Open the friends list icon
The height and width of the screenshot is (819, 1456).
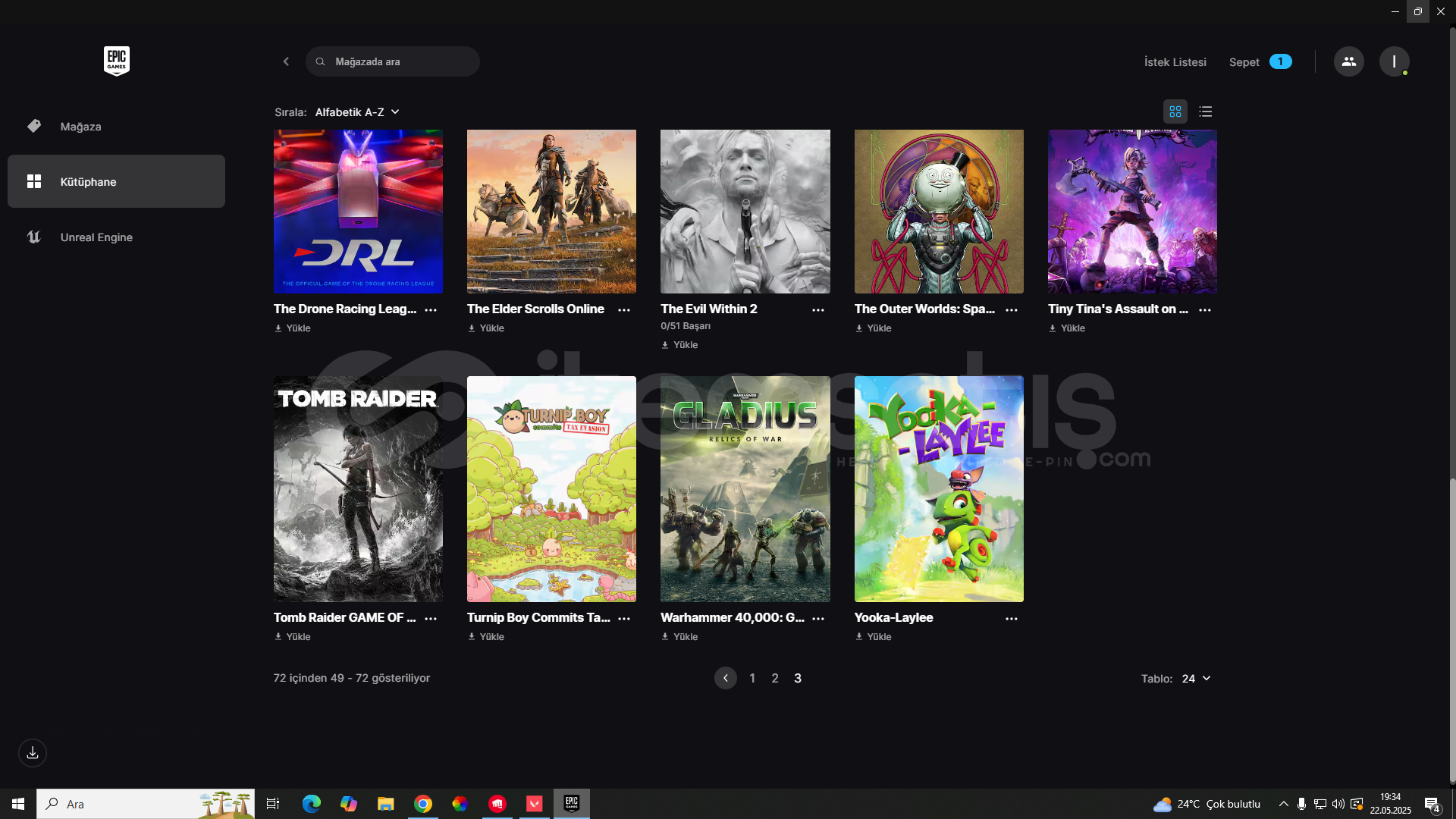tap(1348, 61)
